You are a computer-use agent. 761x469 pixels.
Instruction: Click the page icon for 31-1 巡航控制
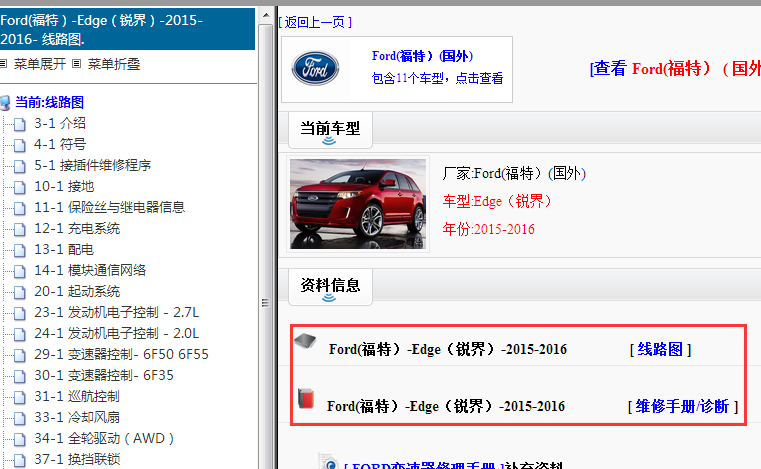[19, 398]
